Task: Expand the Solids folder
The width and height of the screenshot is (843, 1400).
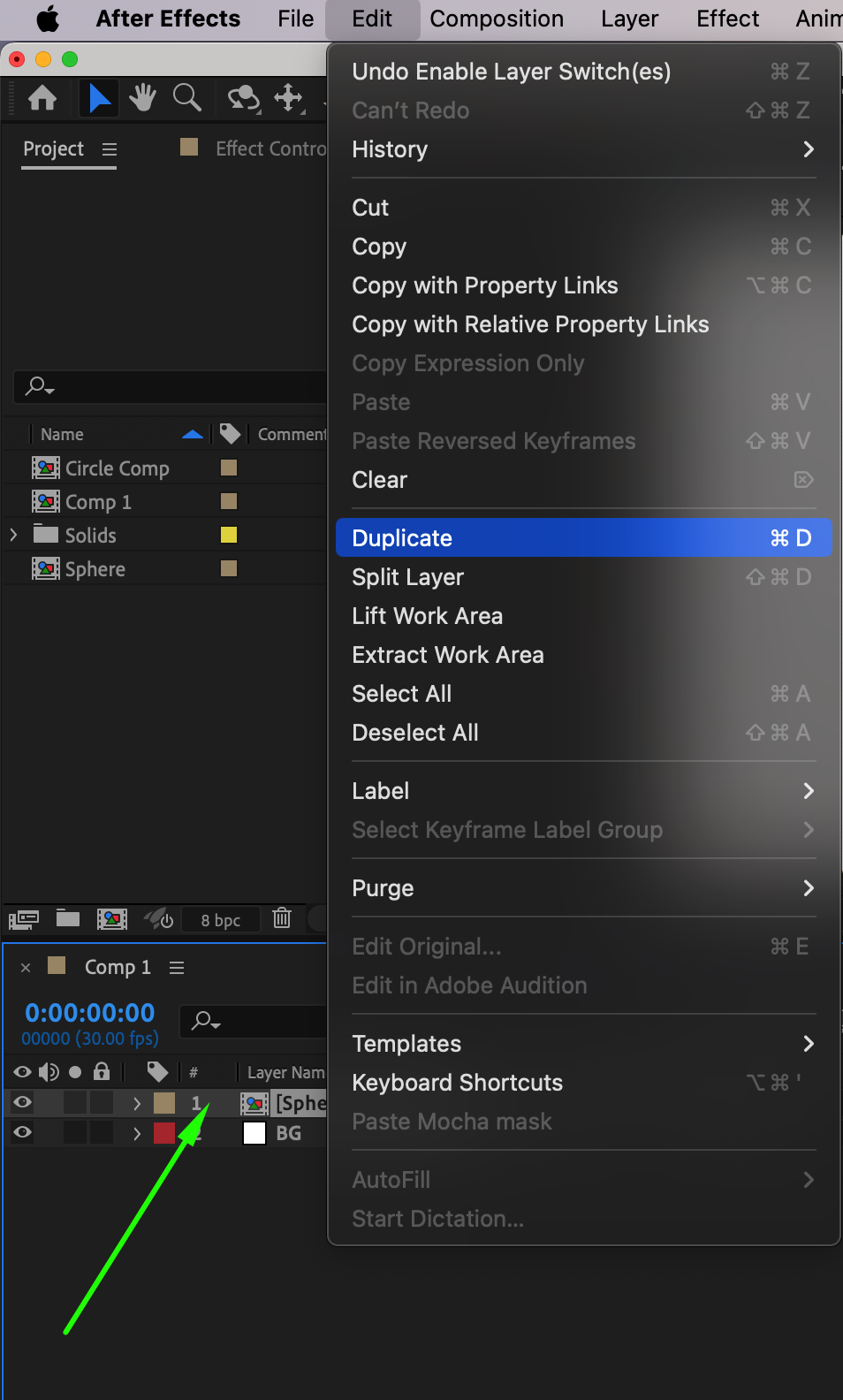Action: 13,536
